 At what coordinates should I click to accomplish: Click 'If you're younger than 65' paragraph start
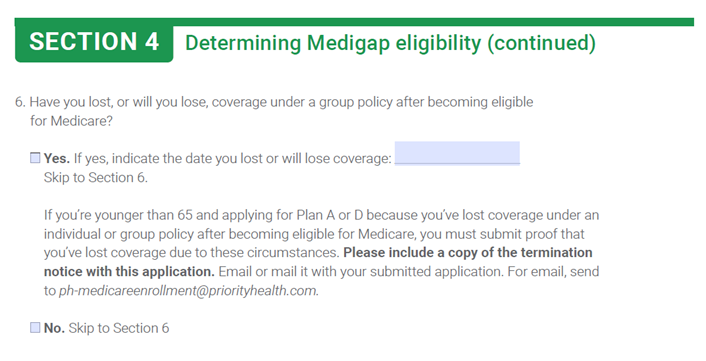tap(119, 215)
